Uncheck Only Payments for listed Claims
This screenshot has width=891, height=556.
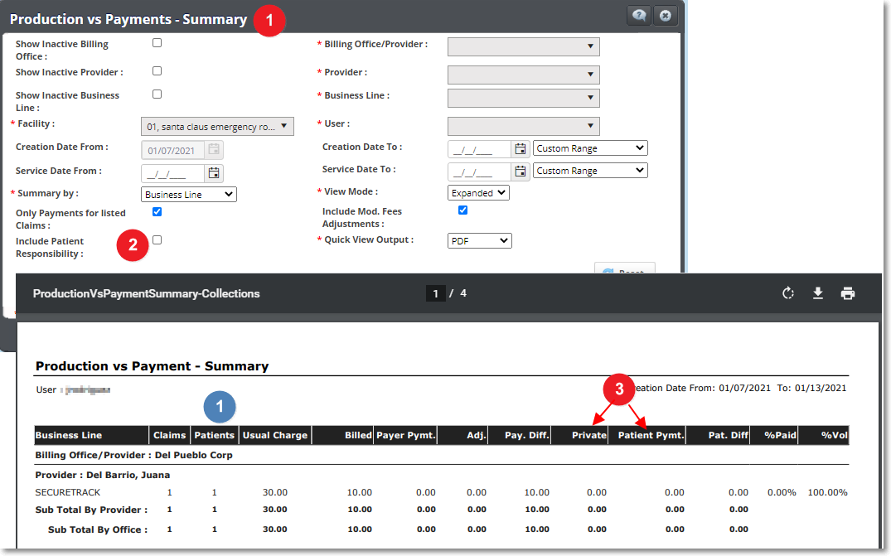(157, 212)
